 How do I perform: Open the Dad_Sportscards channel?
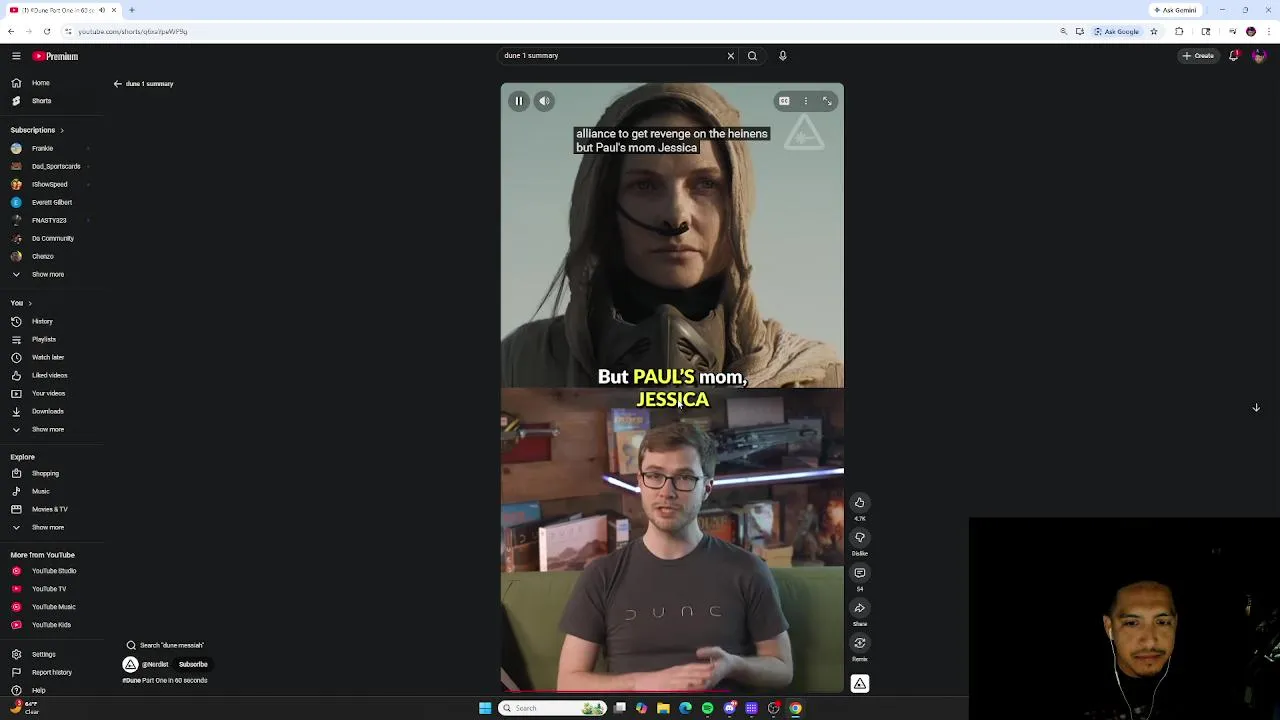pos(56,166)
